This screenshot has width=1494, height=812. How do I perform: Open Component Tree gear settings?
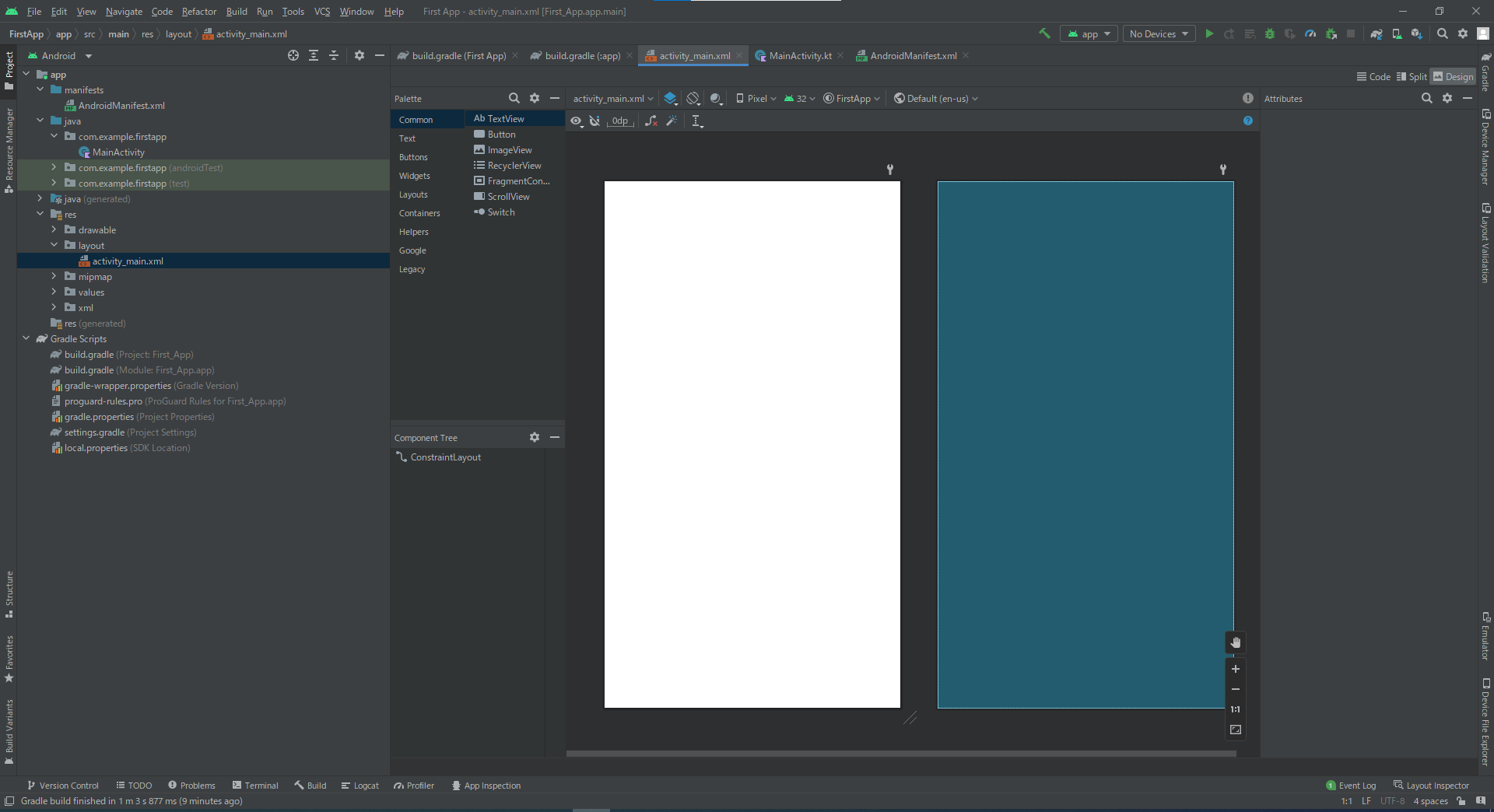coord(535,437)
